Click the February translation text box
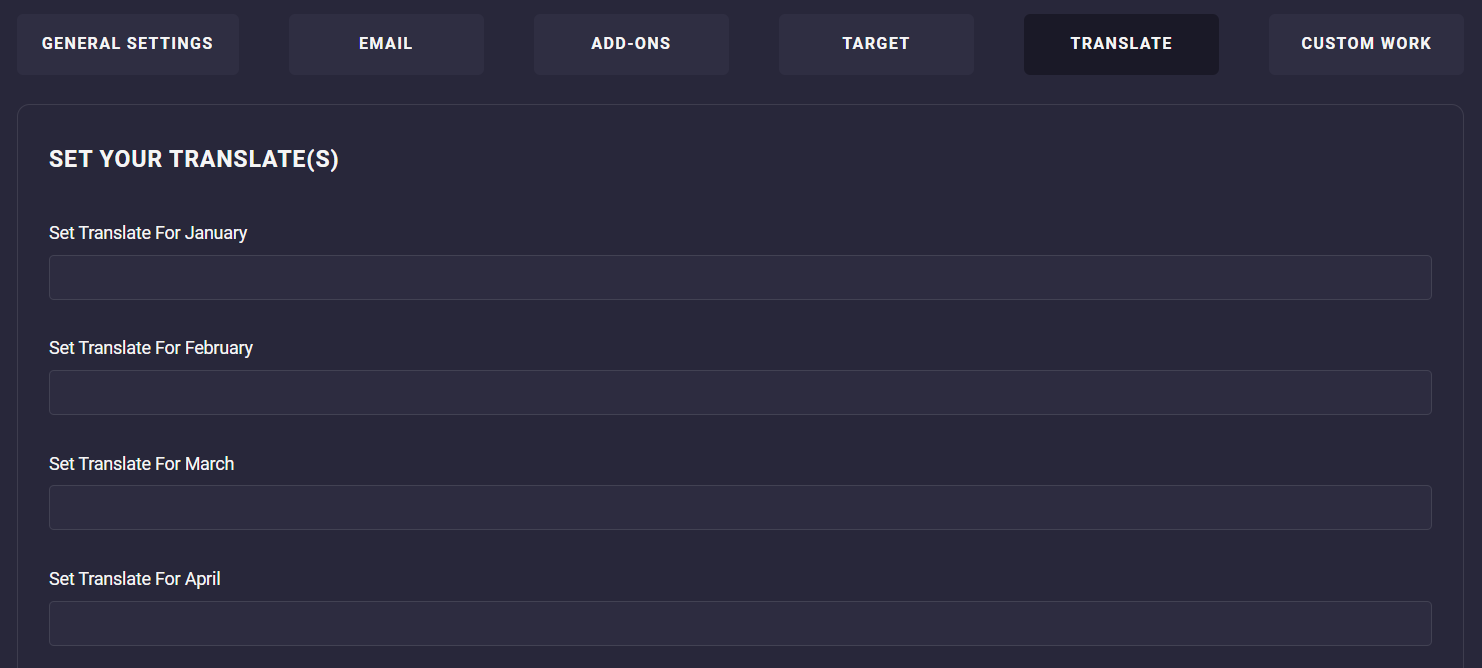Image resolution: width=1482 pixels, height=668 pixels. pos(740,392)
